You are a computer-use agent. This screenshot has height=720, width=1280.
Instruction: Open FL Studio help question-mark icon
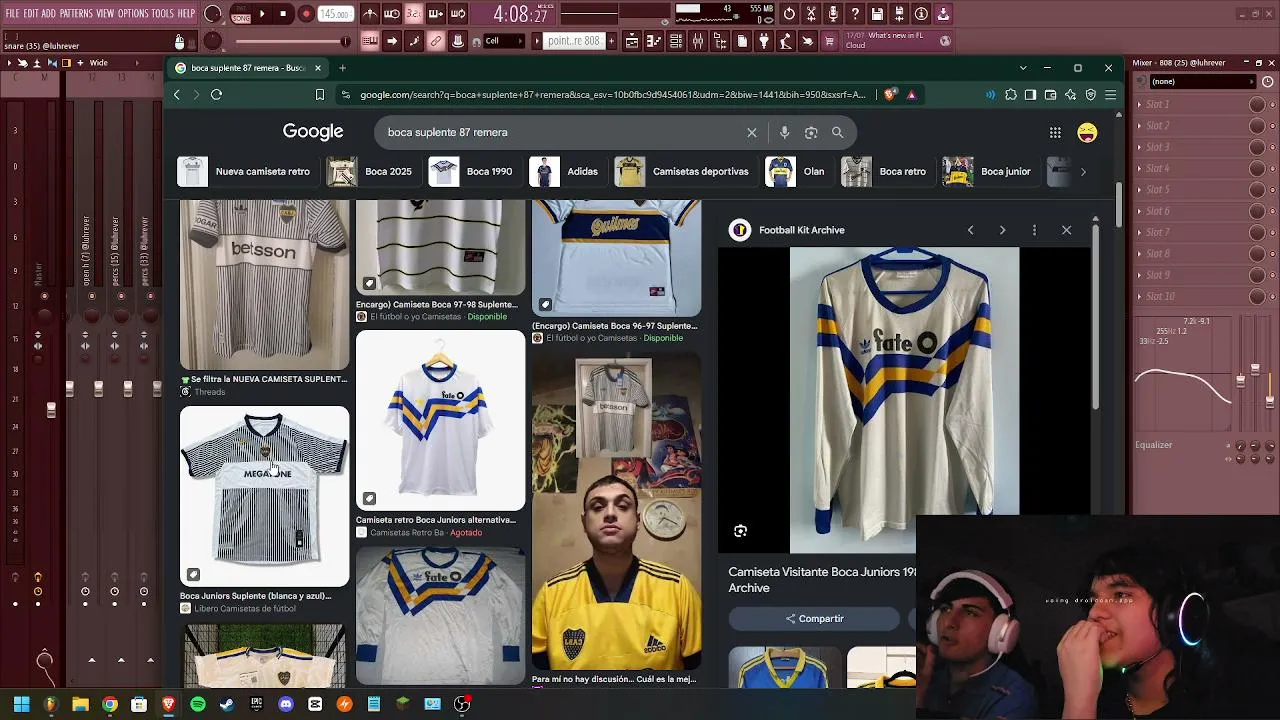855,14
